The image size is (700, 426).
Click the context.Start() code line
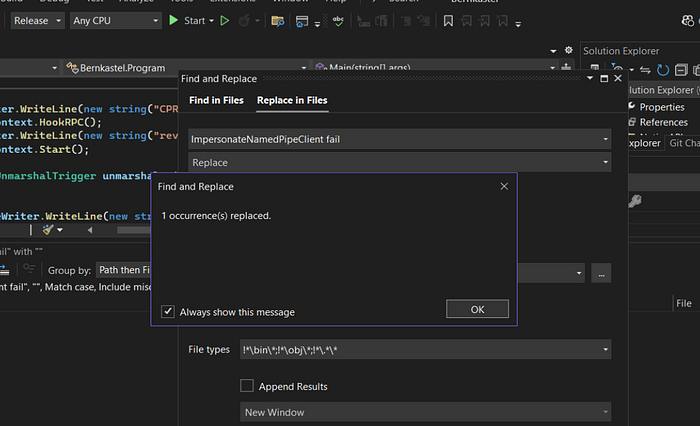[45, 149]
